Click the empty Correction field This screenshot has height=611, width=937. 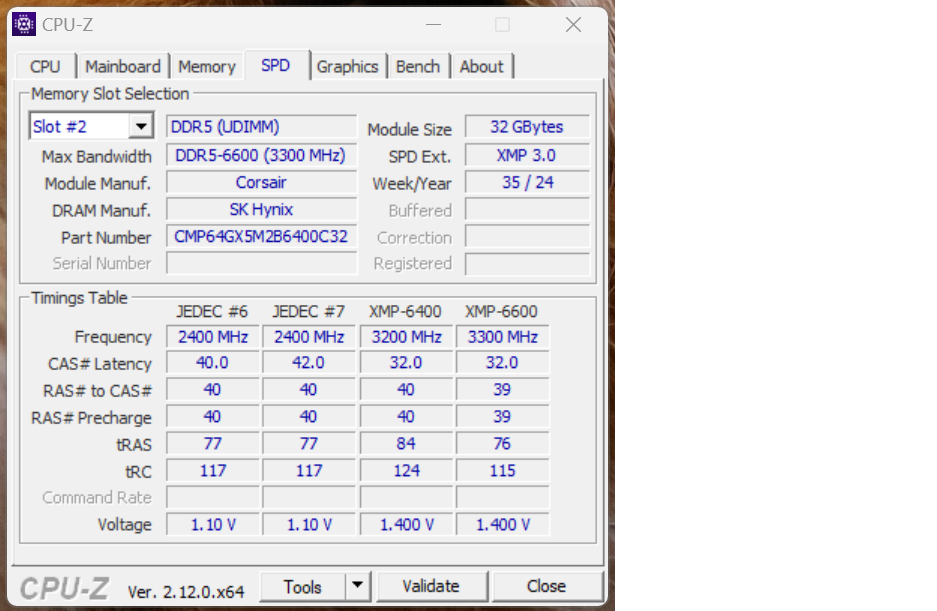527,236
